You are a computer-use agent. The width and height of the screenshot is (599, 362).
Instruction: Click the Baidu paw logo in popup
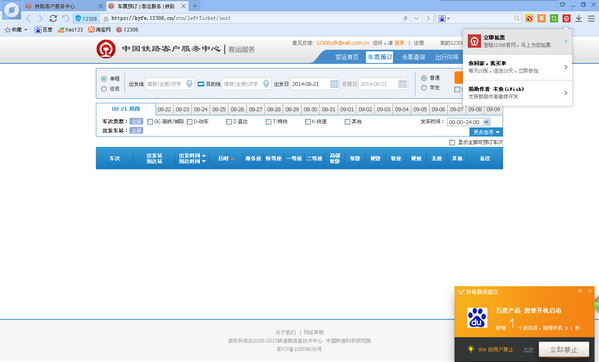pyautogui.click(x=477, y=317)
